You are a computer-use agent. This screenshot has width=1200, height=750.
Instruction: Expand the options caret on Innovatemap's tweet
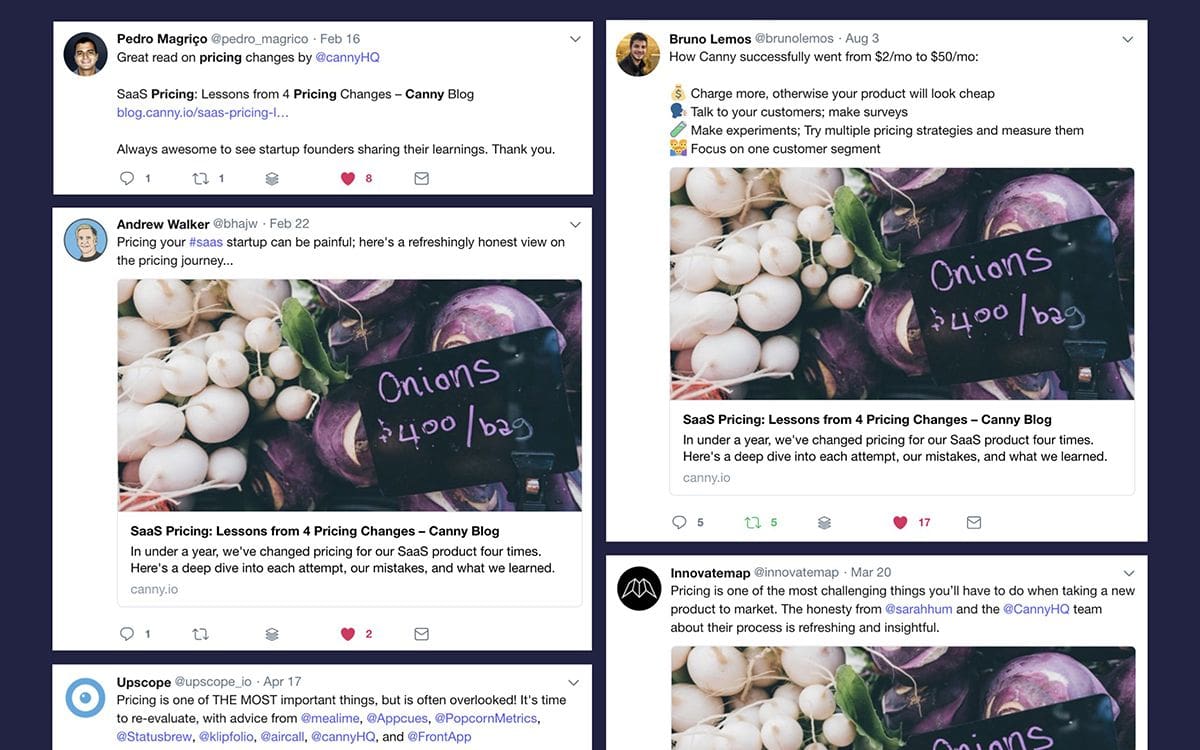pyautogui.click(x=1129, y=573)
